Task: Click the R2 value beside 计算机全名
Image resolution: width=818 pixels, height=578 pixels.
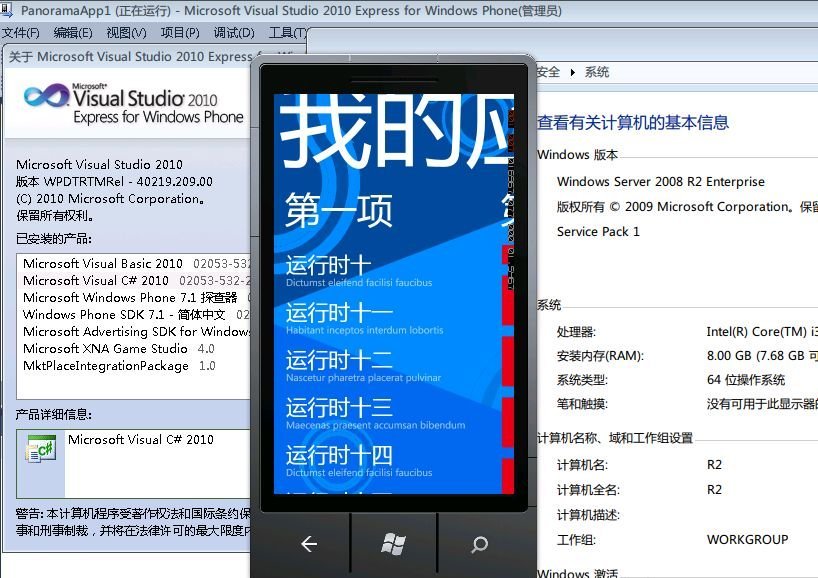Action: coord(714,490)
